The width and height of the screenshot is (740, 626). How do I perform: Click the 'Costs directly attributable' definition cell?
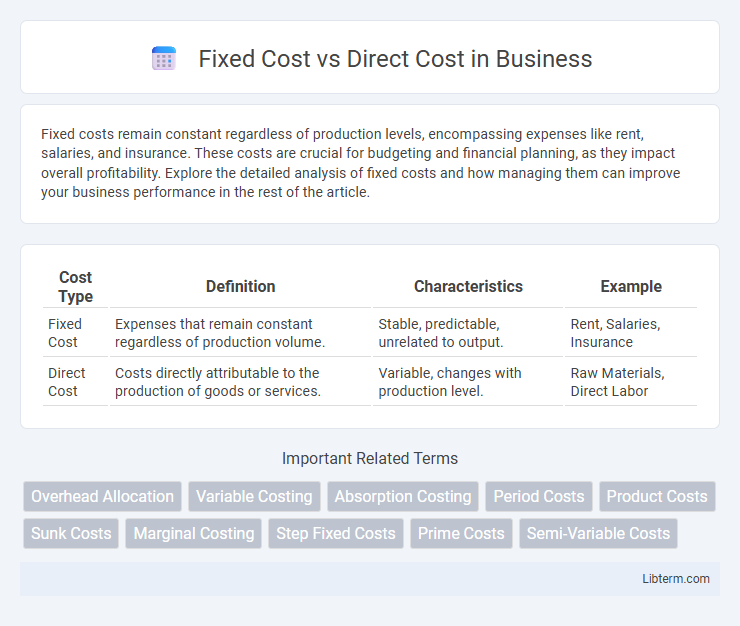click(240, 382)
